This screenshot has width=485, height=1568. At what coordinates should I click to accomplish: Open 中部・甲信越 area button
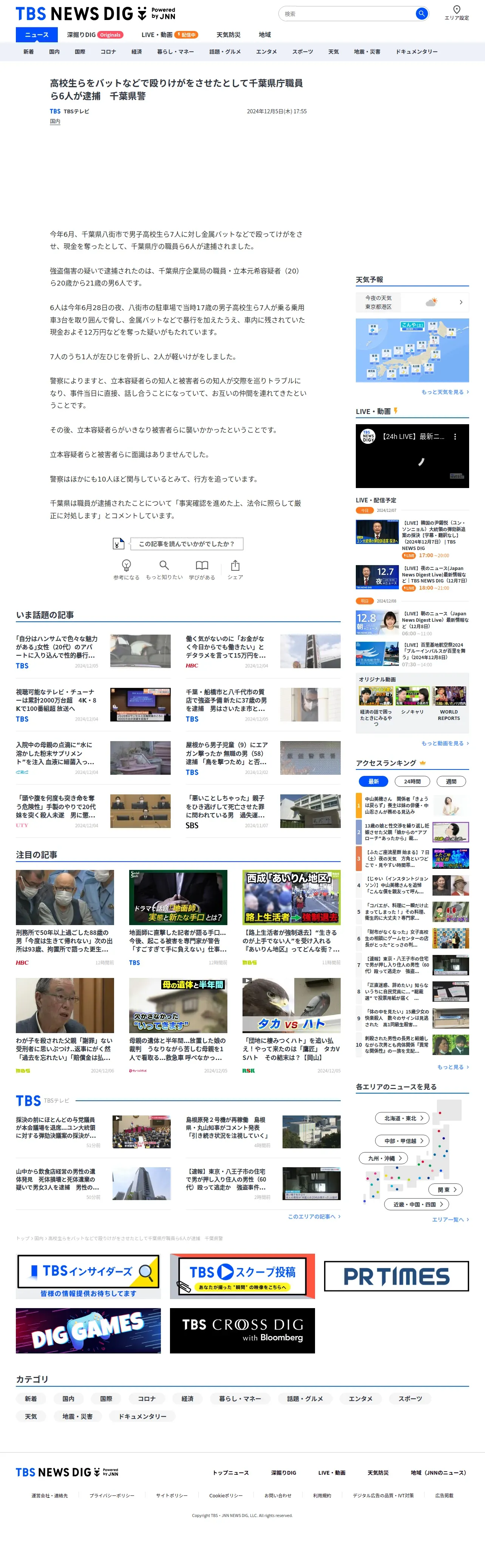click(403, 1141)
